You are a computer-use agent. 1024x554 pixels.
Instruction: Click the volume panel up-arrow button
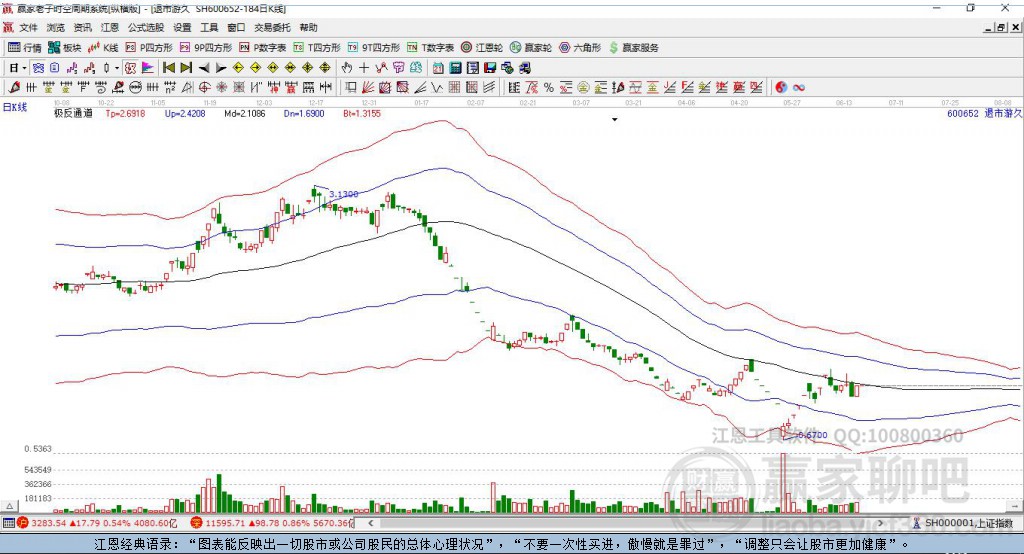(9, 506)
